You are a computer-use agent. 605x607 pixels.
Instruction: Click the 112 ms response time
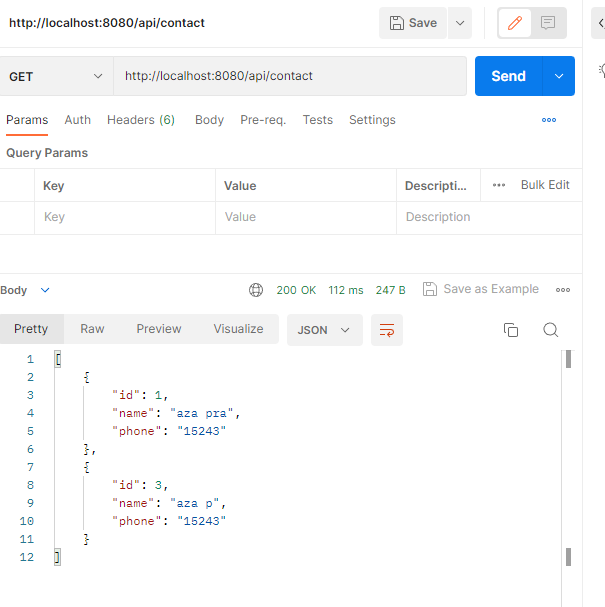[346, 290]
